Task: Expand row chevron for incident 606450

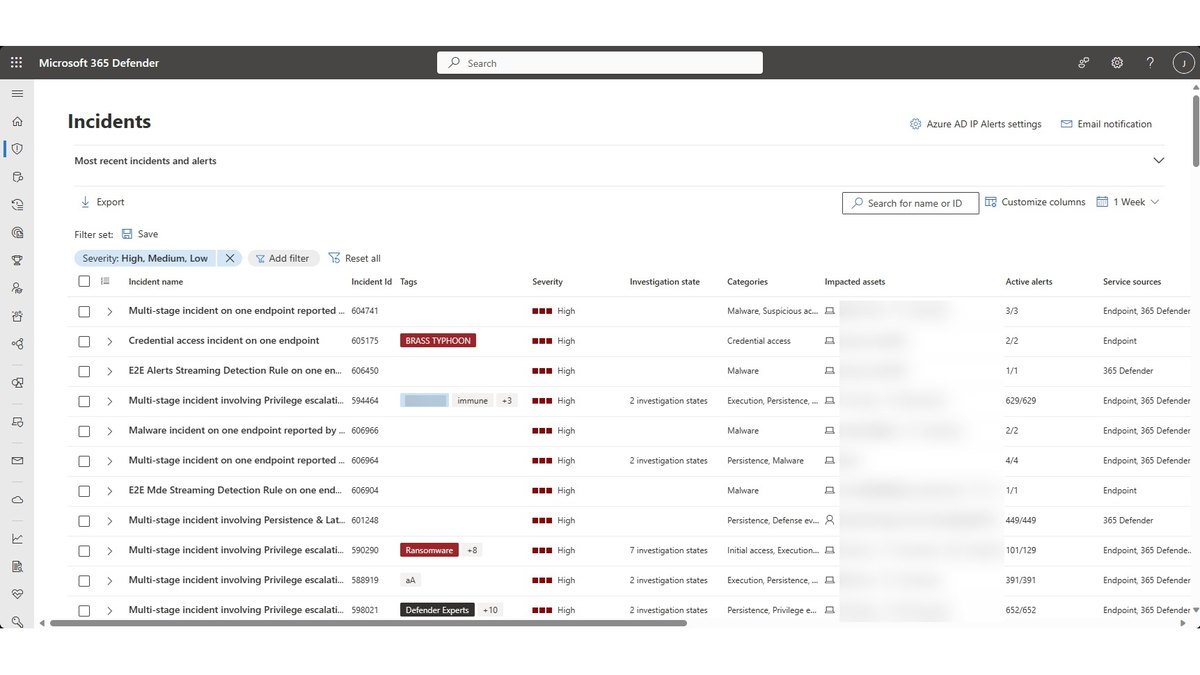Action: (x=109, y=372)
